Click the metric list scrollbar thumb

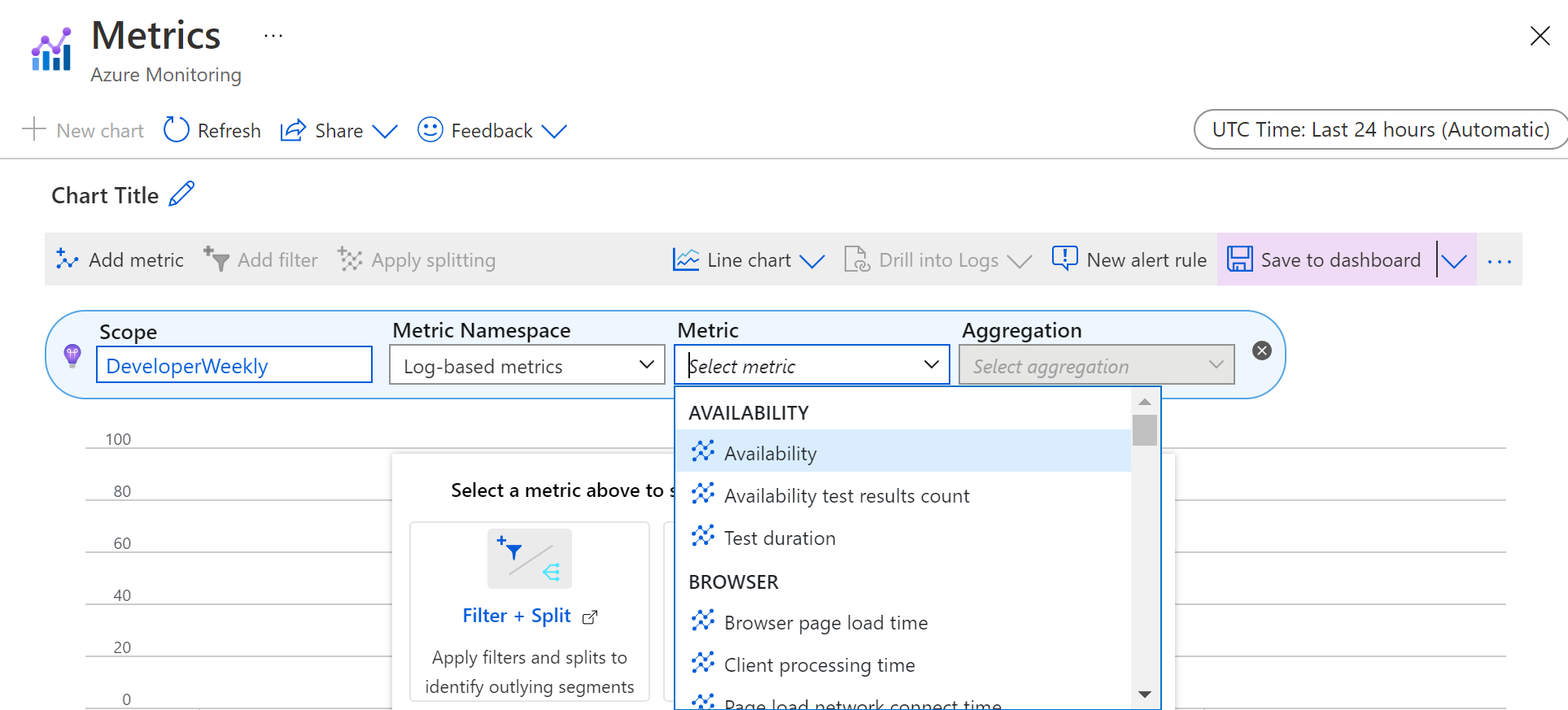(x=1145, y=430)
